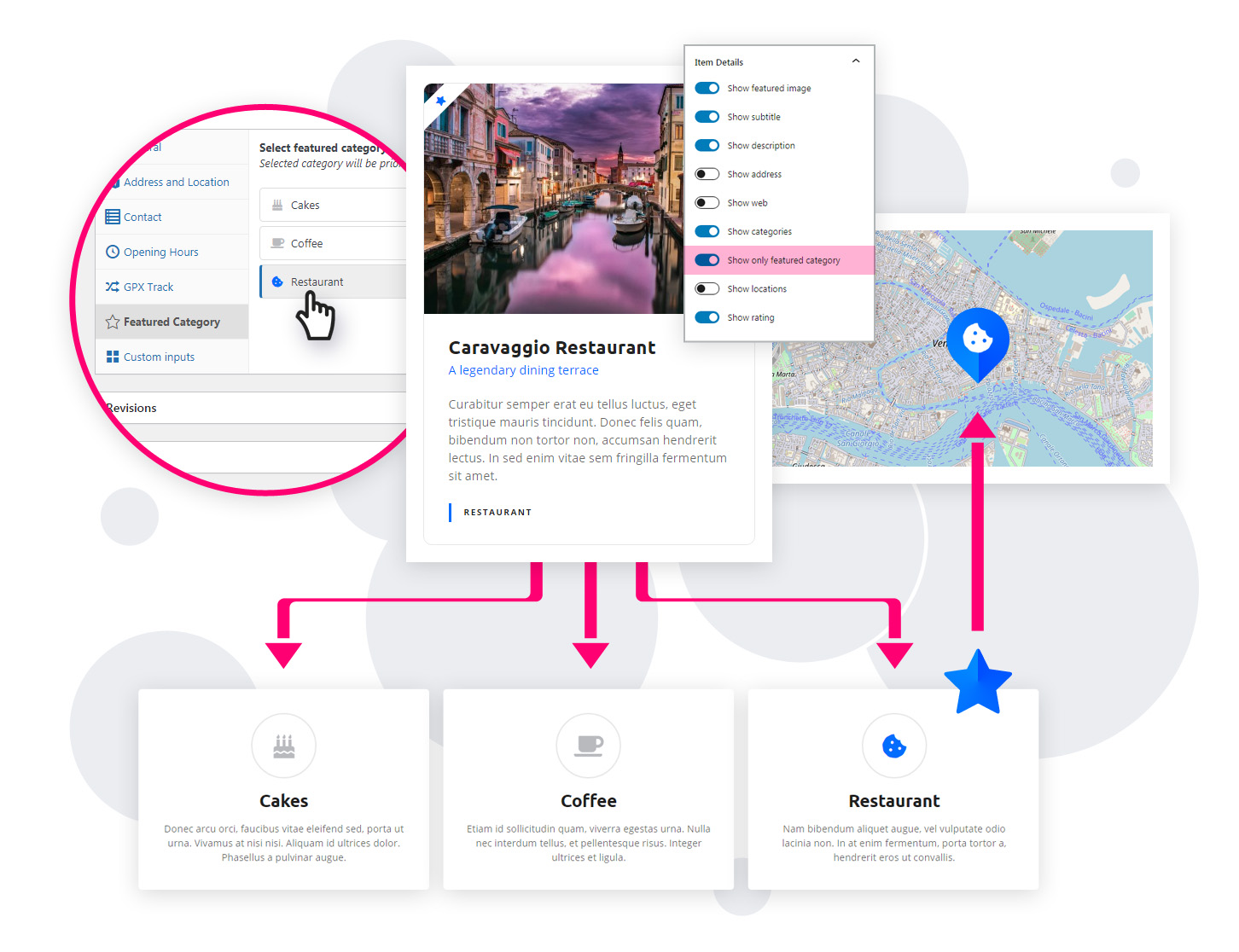Click the Featured Category star icon
The width and height of the screenshot is (1239, 952).
(x=113, y=322)
